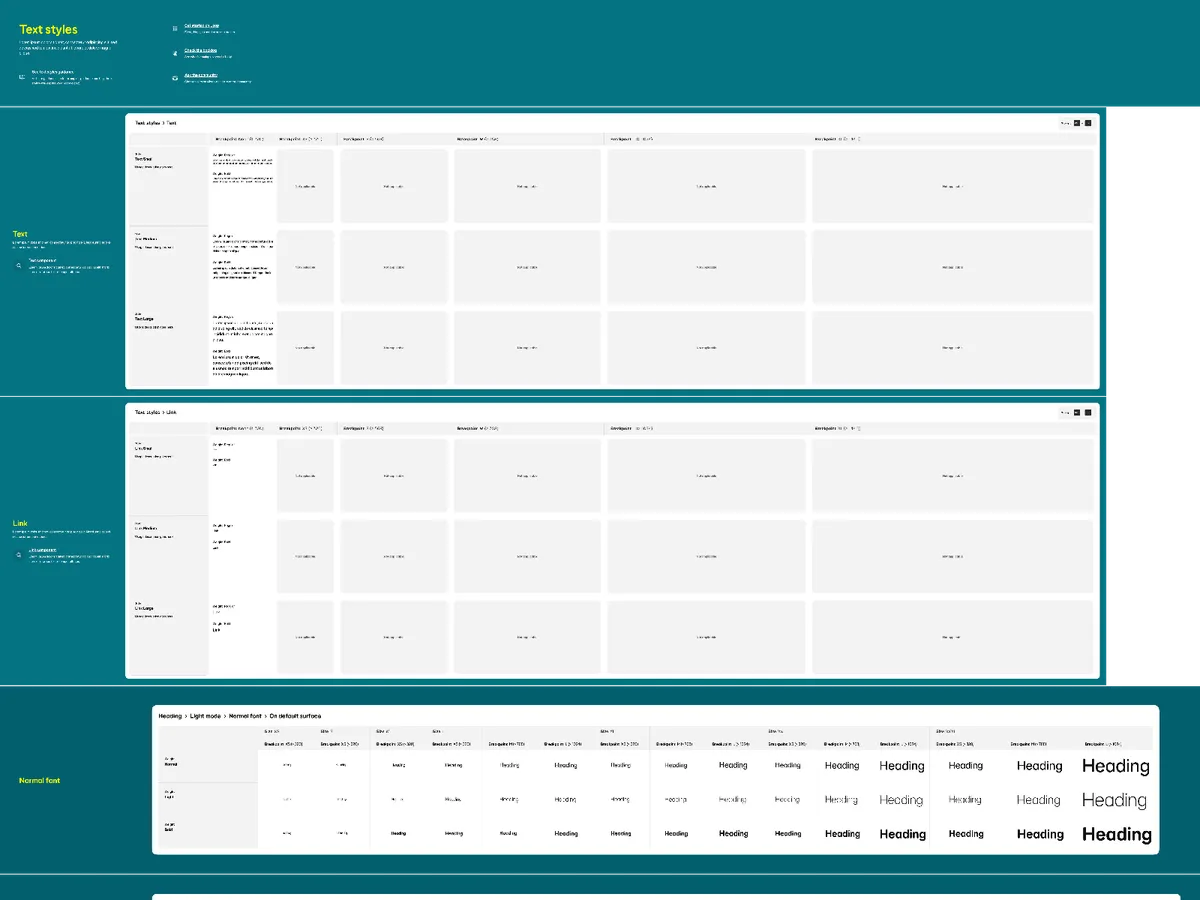Click the Text/Small row label
The height and width of the screenshot is (900, 1200).
(144, 158)
